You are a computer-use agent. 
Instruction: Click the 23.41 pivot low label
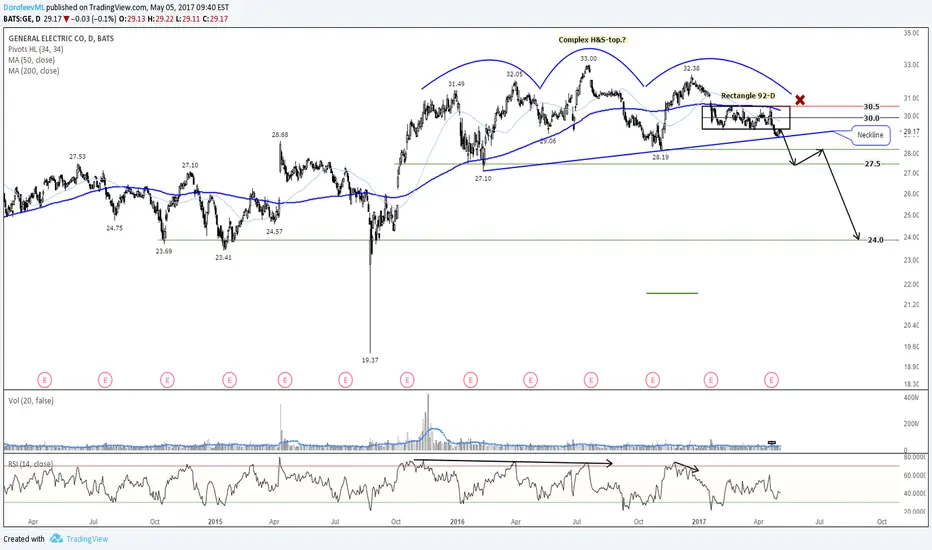223,258
